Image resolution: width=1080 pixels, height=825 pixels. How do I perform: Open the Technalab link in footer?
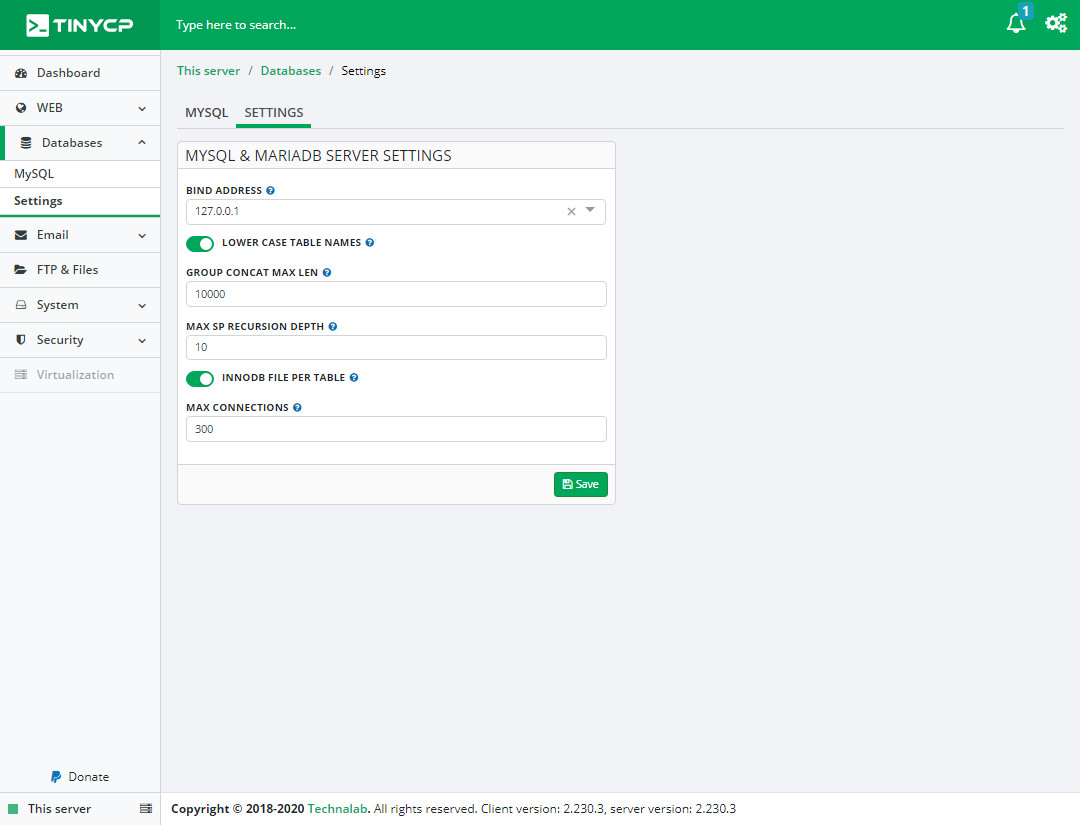pos(338,808)
